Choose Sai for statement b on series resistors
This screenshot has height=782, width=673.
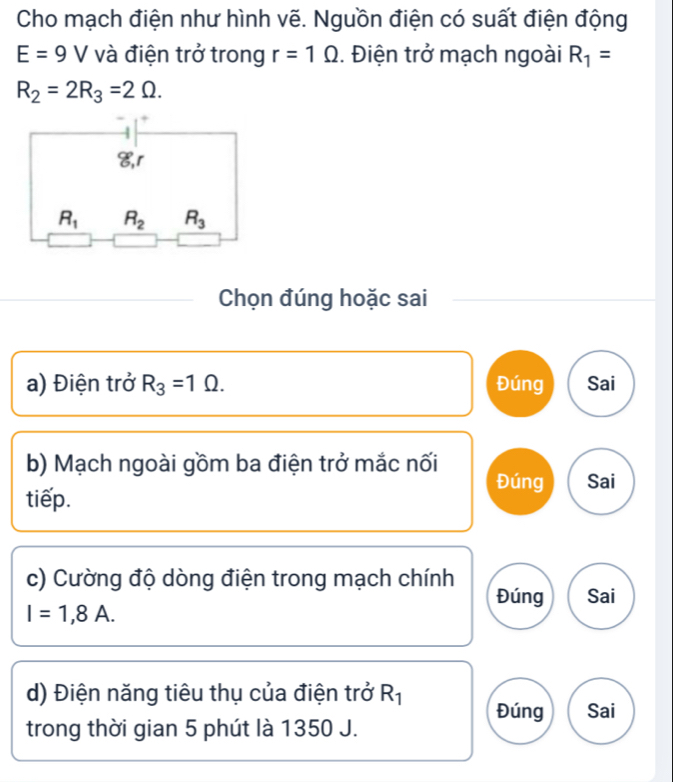tap(600, 481)
